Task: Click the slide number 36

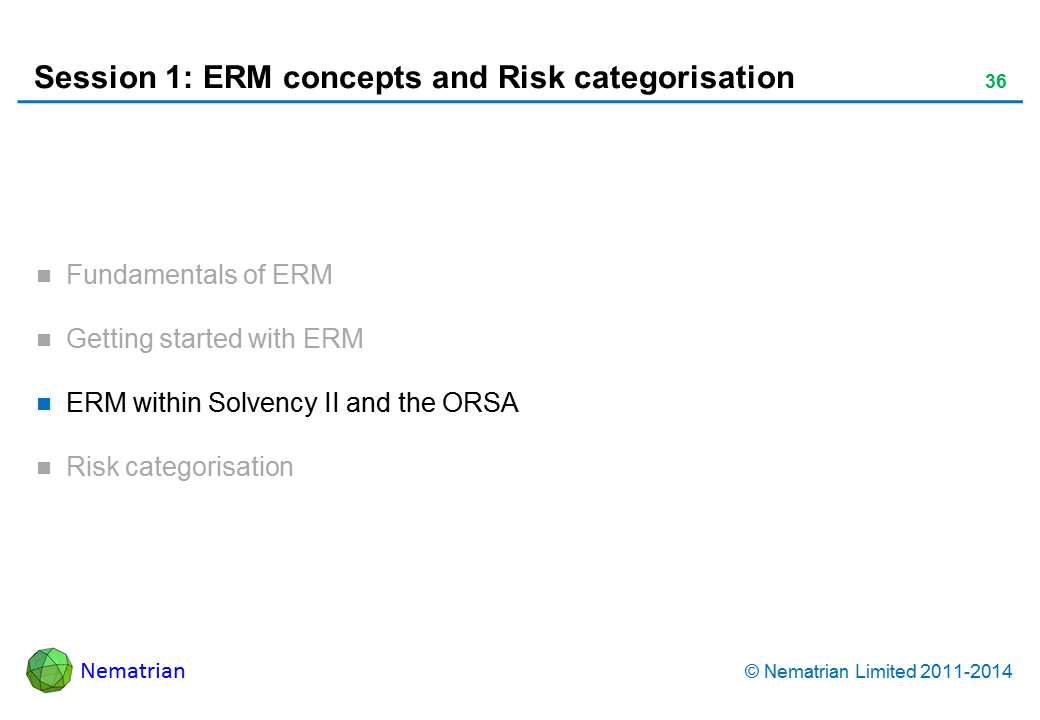Action: 995,83
